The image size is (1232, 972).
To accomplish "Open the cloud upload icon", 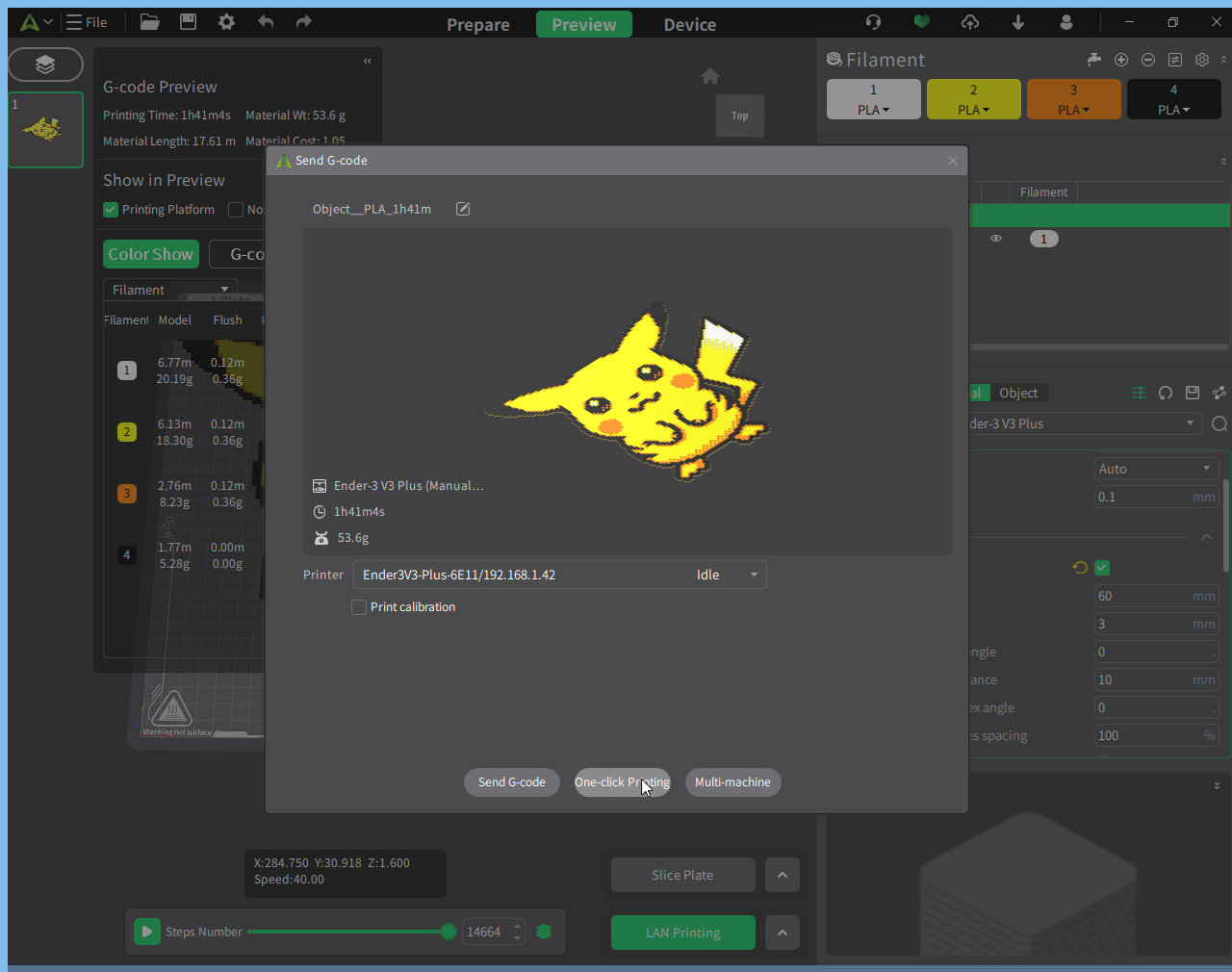I will (970, 21).
